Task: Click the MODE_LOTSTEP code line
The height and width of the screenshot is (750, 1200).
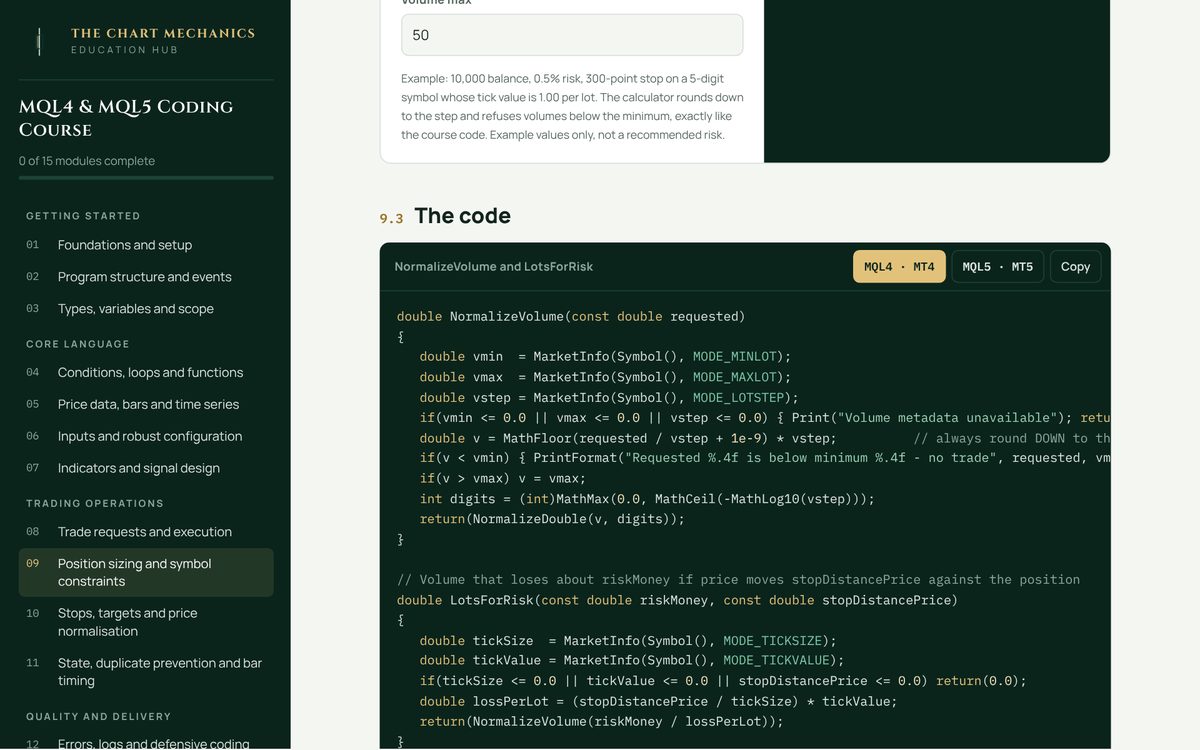Action: click(x=609, y=397)
